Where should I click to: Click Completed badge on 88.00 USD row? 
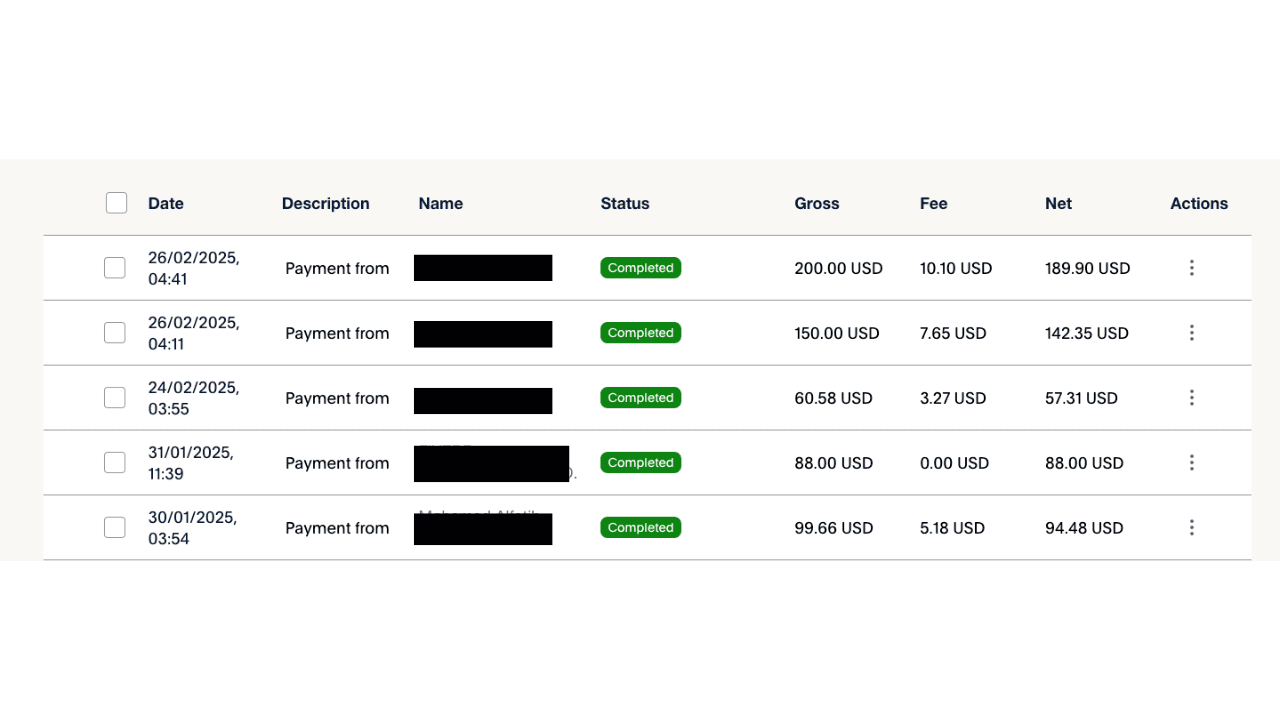click(x=641, y=463)
